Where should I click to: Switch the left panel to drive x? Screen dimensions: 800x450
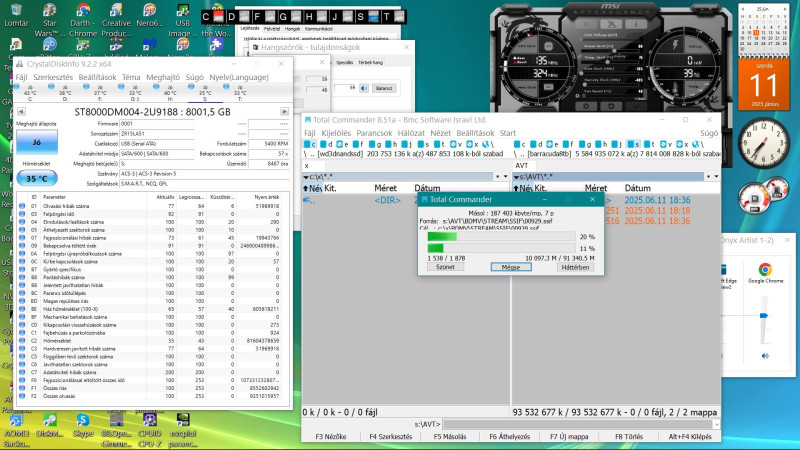pyautogui.click(x=472, y=144)
